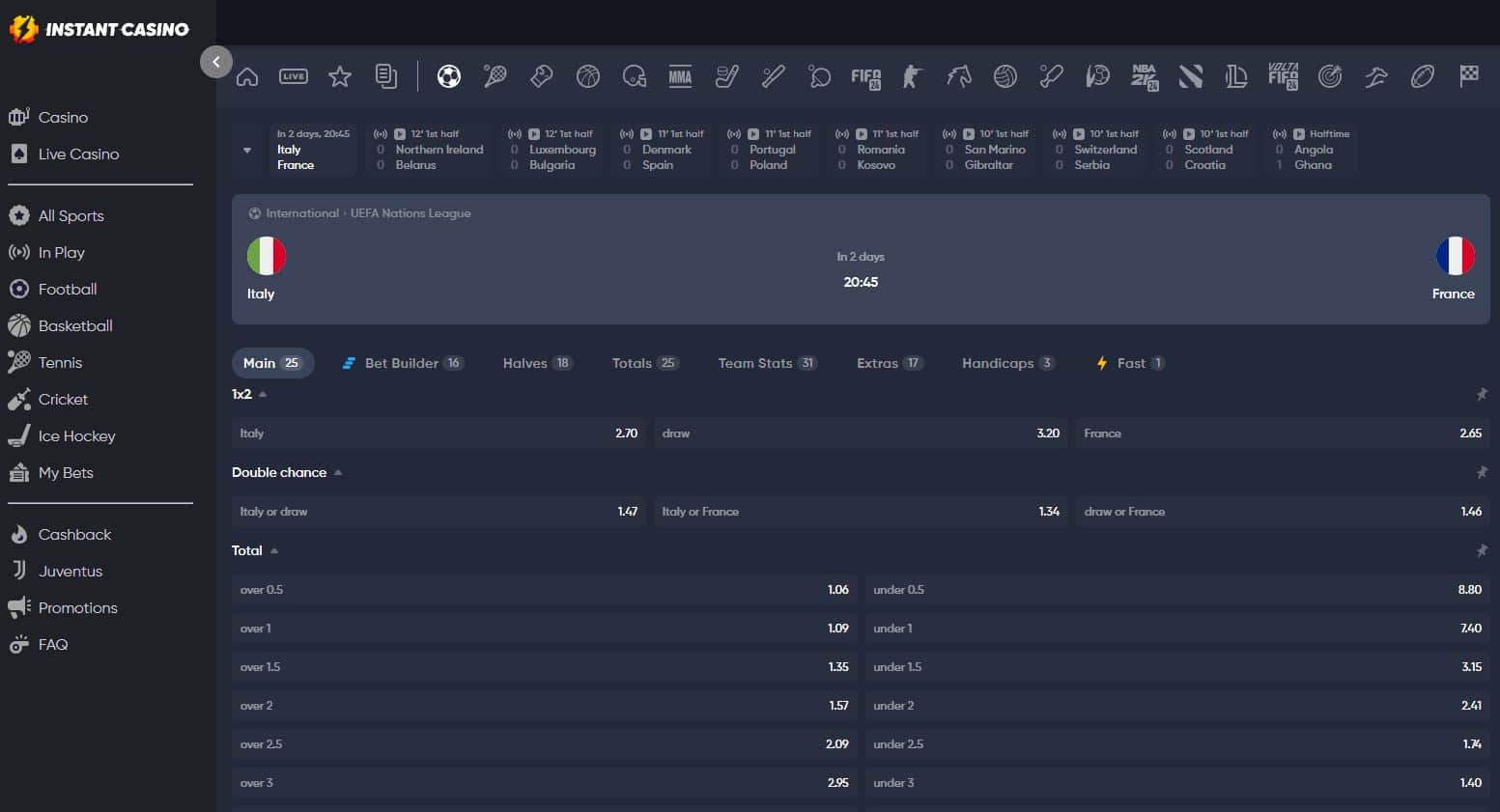Select the League of Legends icon
The width and height of the screenshot is (1500, 812).
pyautogui.click(x=1236, y=76)
